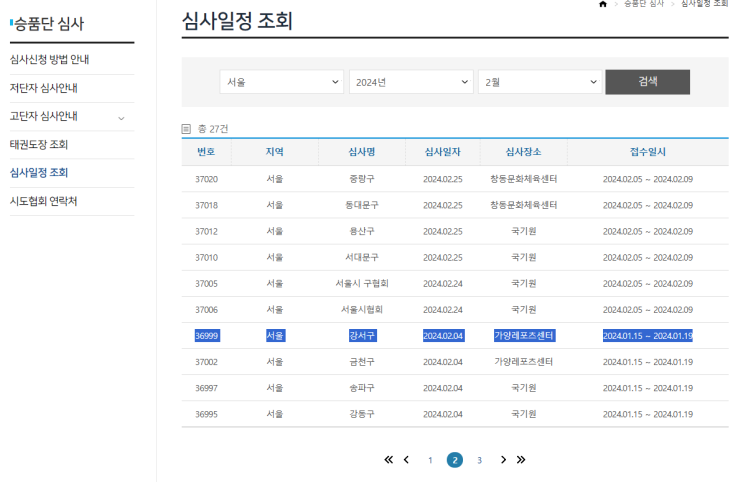Click row number 37005
This screenshot has height=482, width=743.
click(207, 283)
